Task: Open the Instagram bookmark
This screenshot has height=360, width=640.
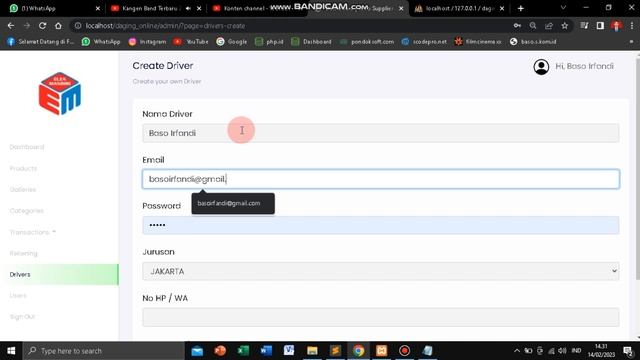Action: pyautogui.click(x=147, y=42)
